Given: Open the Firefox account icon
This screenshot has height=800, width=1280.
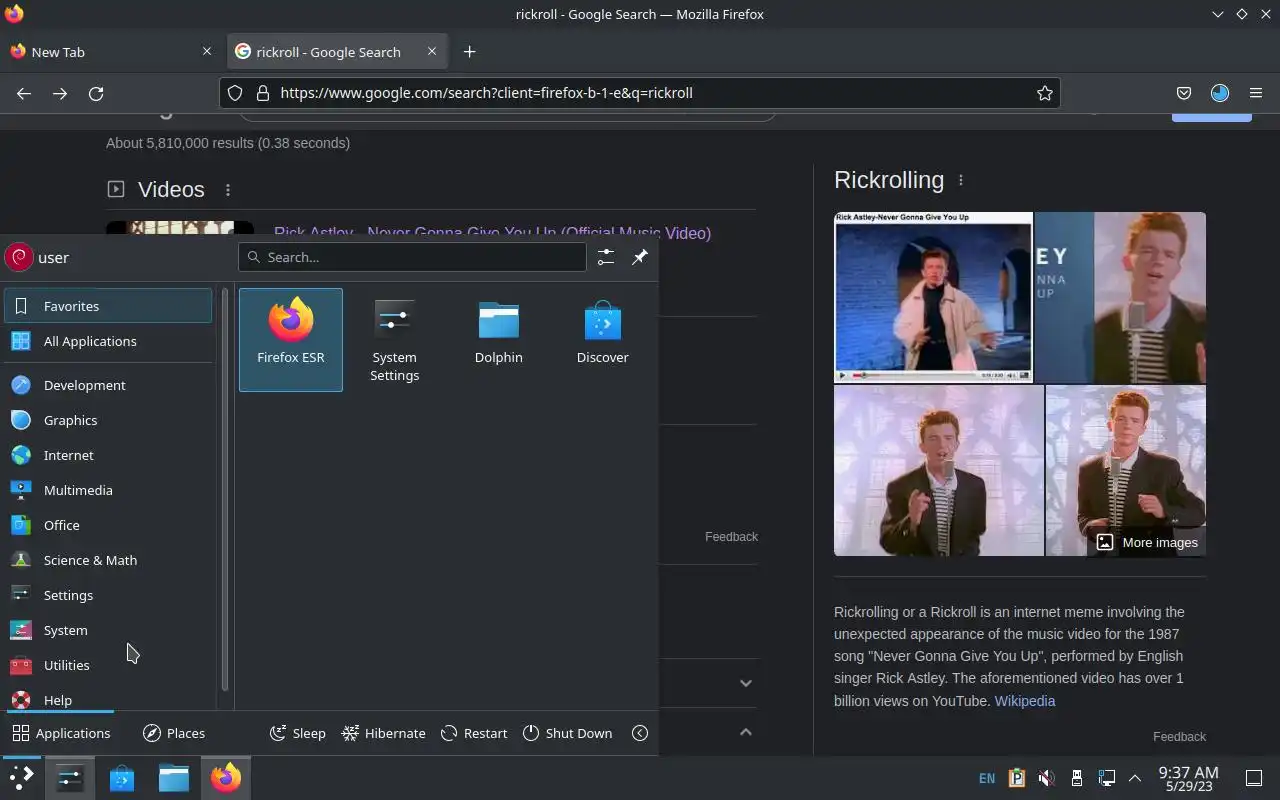Looking at the screenshot, I should pyautogui.click(x=1220, y=93).
